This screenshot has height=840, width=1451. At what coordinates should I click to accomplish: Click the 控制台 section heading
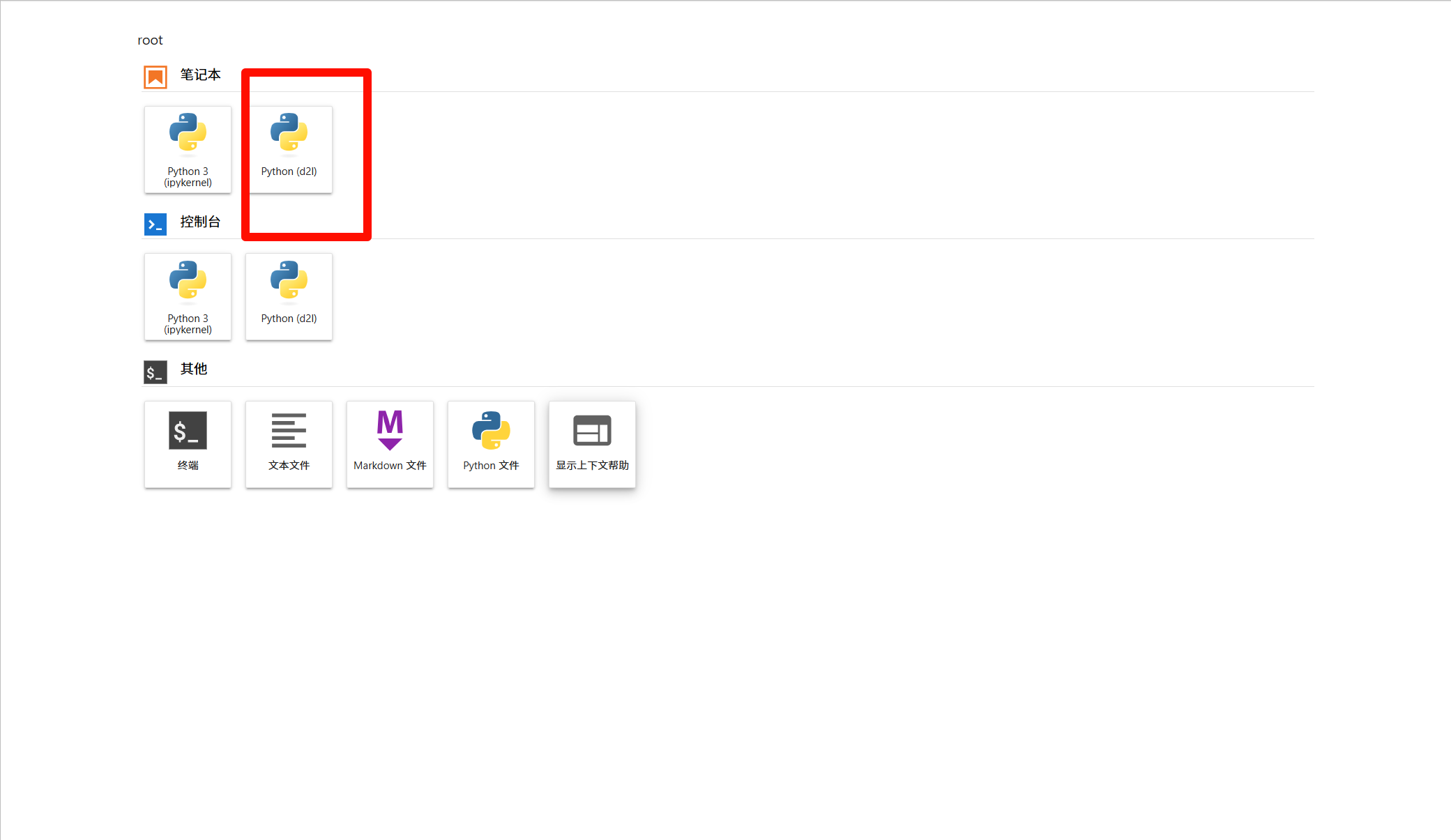point(201,222)
